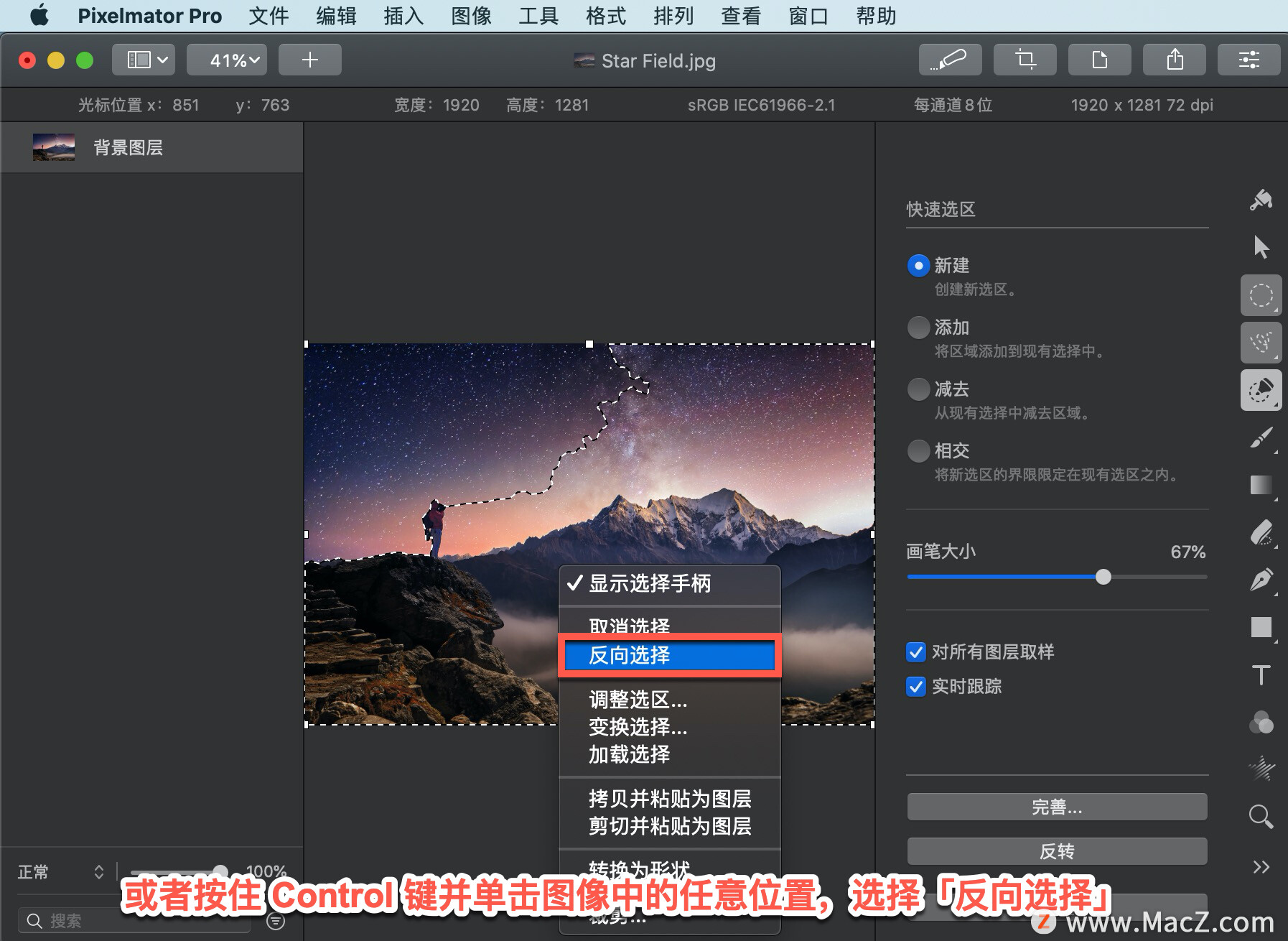The height and width of the screenshot is (941, 1288).
Task: Select the 添加 selection mode radio
Action: tap(918, 328)
